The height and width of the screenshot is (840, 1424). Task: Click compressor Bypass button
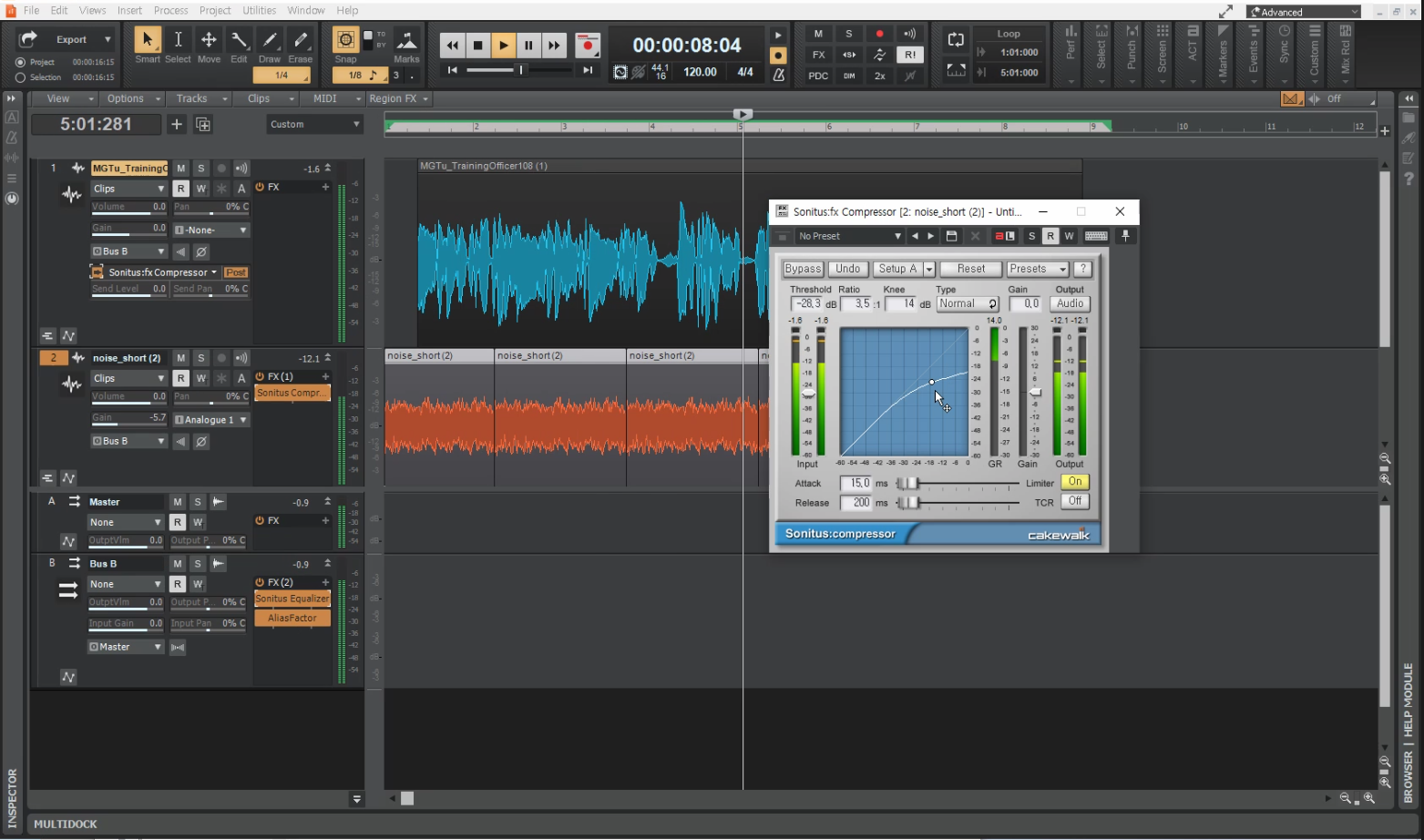(803, 269)
